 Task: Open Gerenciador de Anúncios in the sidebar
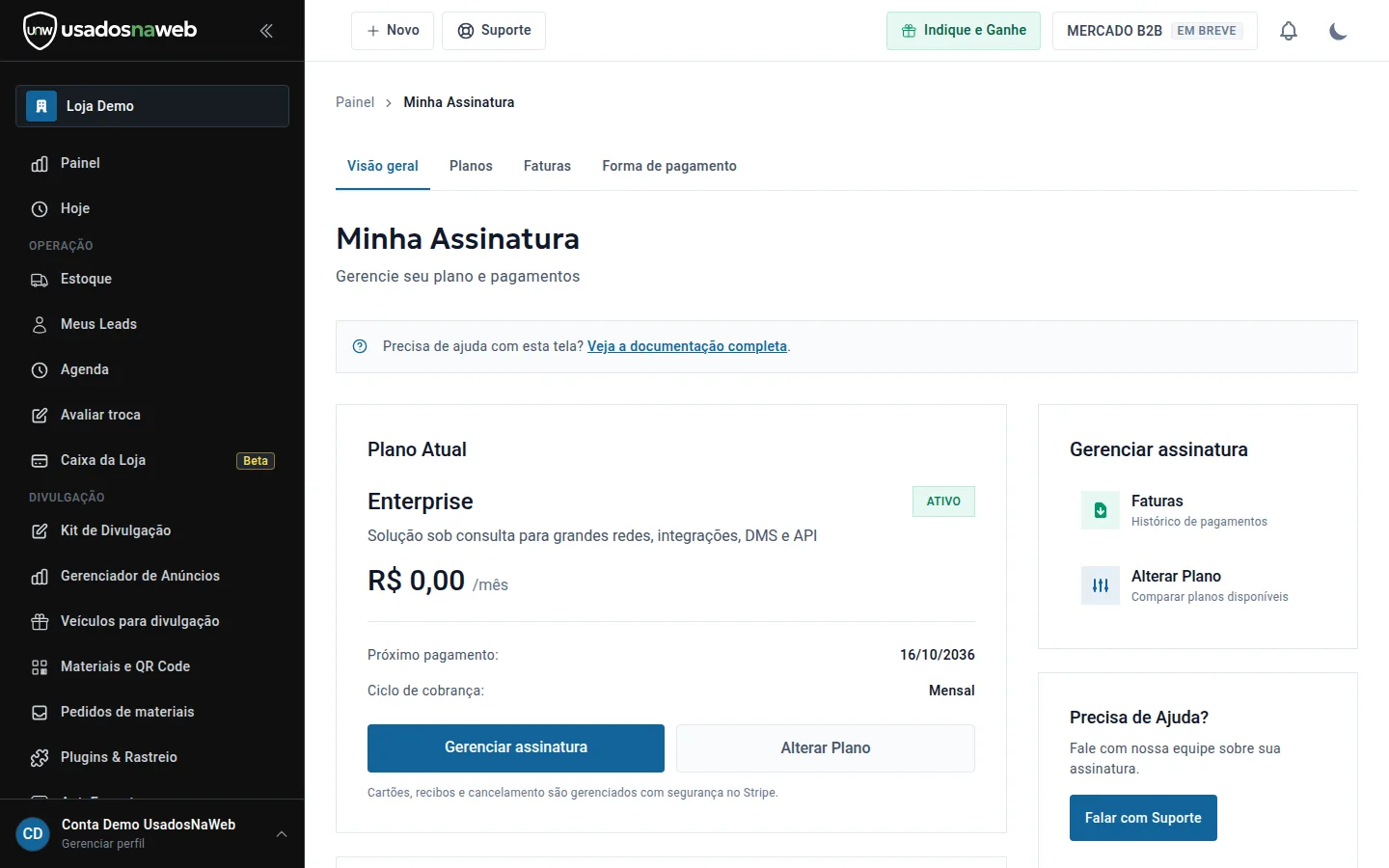pos(152,577)
